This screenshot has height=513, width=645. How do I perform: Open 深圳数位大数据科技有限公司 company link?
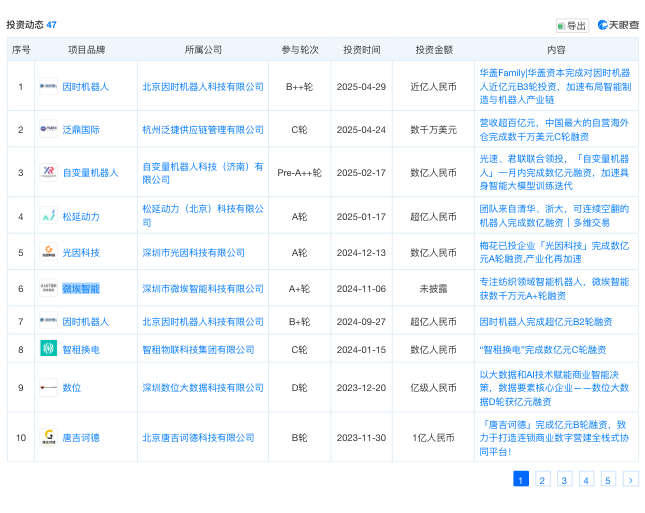202,387
